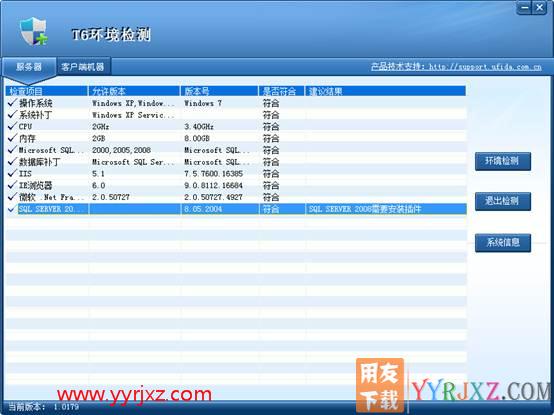
Task: Click the 环境检测 button
Action: (502, 161)
